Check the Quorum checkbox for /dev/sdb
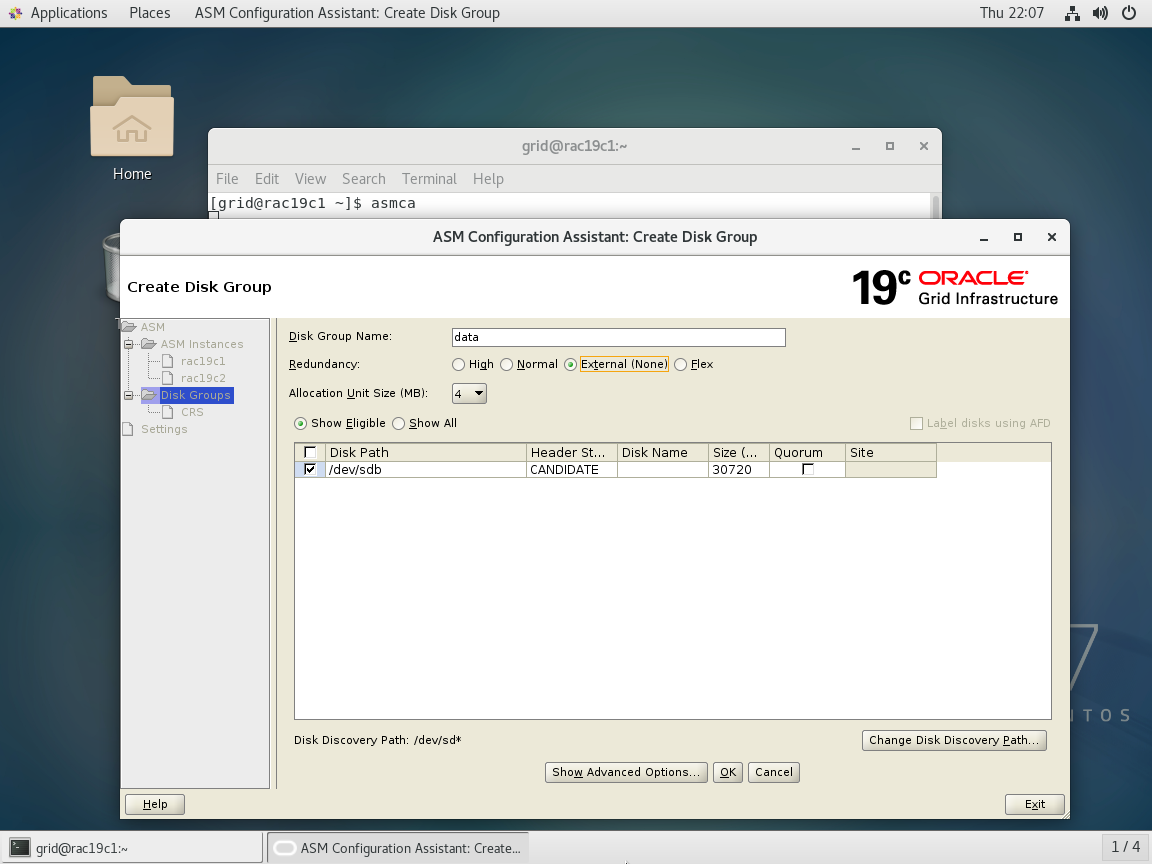Viewport: 1152px width, 864px height. coord(808,469)
